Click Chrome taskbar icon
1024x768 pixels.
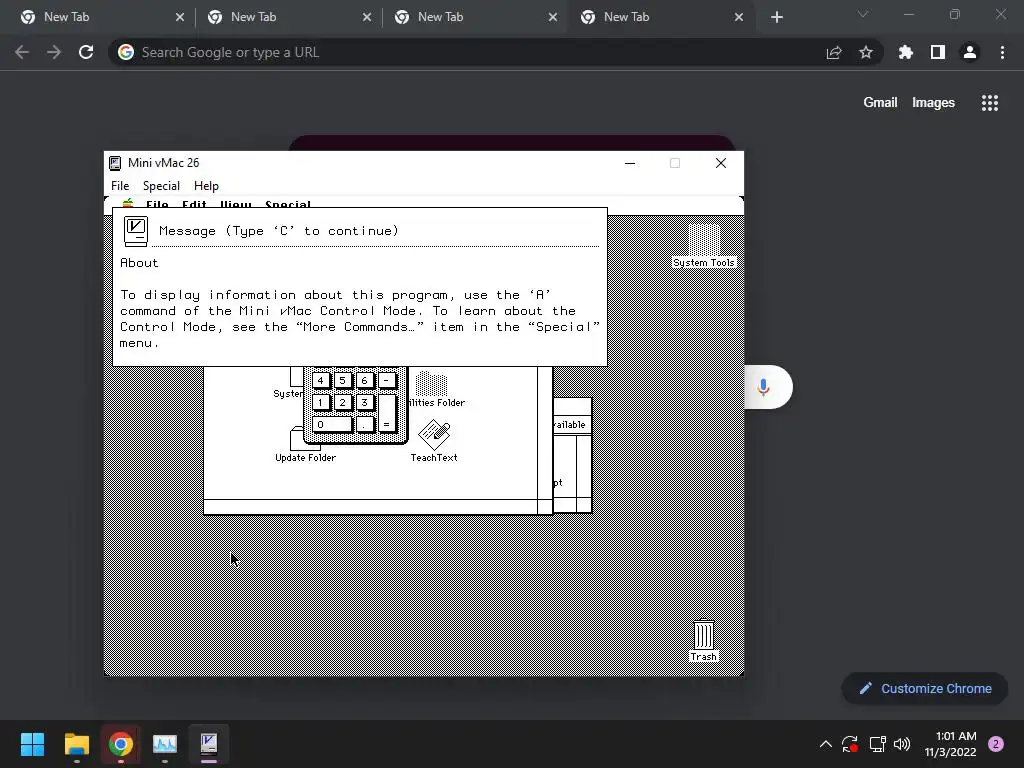pos(121,744)
